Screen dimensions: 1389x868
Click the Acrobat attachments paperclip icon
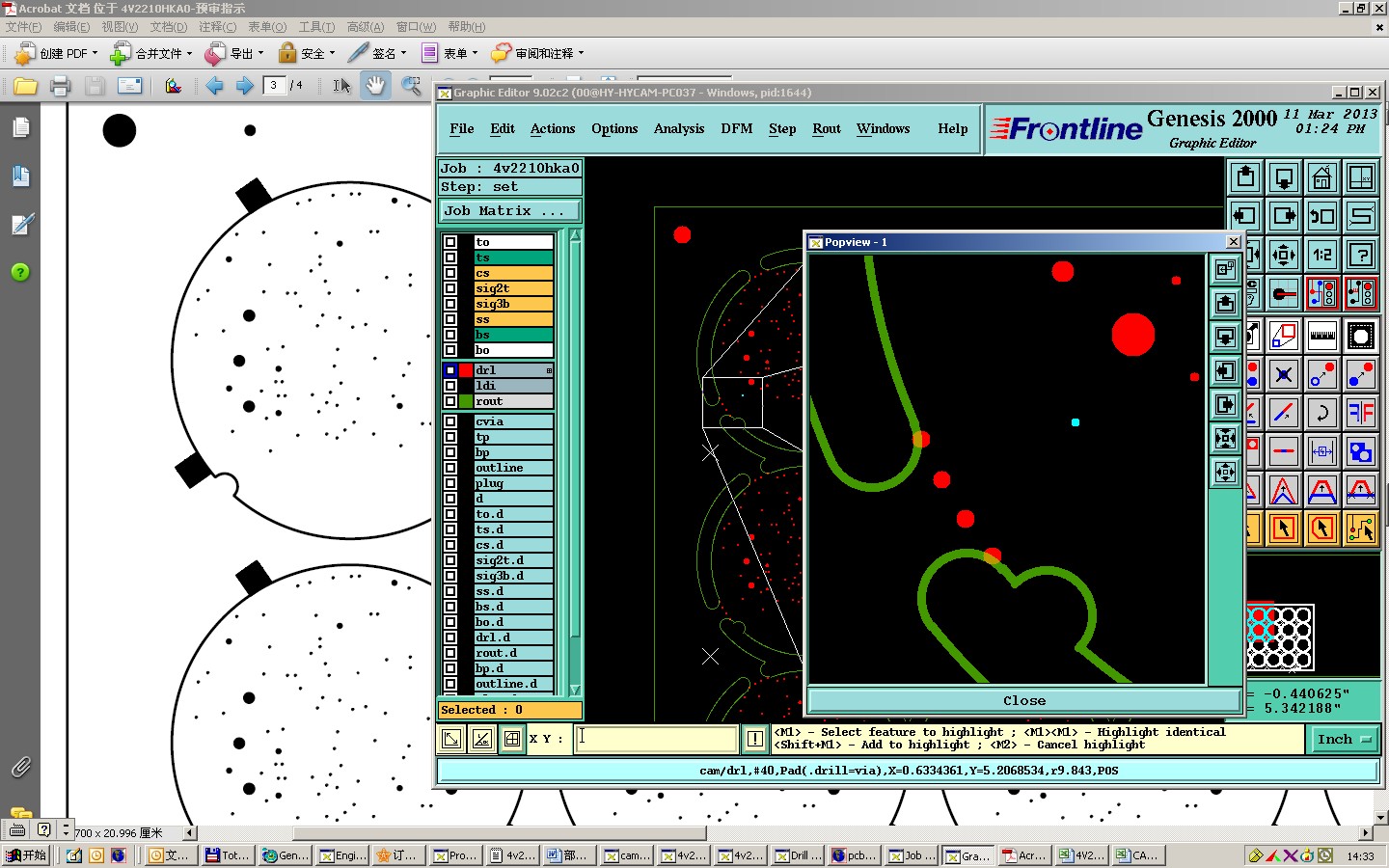pyautogui.click(x=20, y=767)
